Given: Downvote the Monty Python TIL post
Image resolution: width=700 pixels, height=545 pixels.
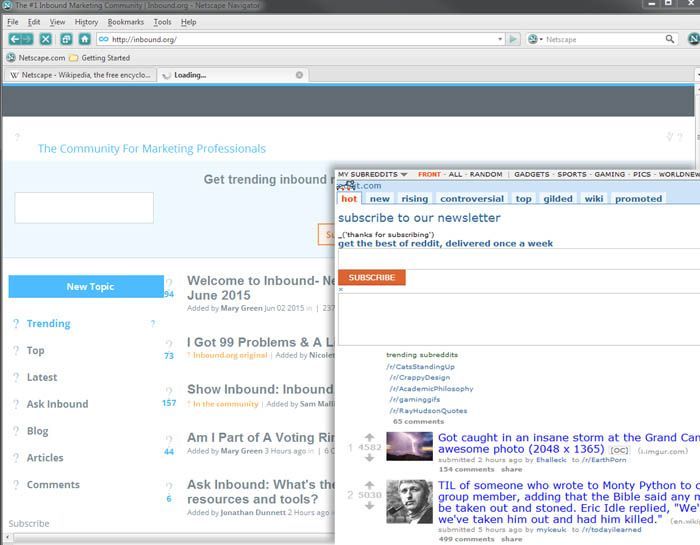Looking at the screenshot, I should click(369, 505).
